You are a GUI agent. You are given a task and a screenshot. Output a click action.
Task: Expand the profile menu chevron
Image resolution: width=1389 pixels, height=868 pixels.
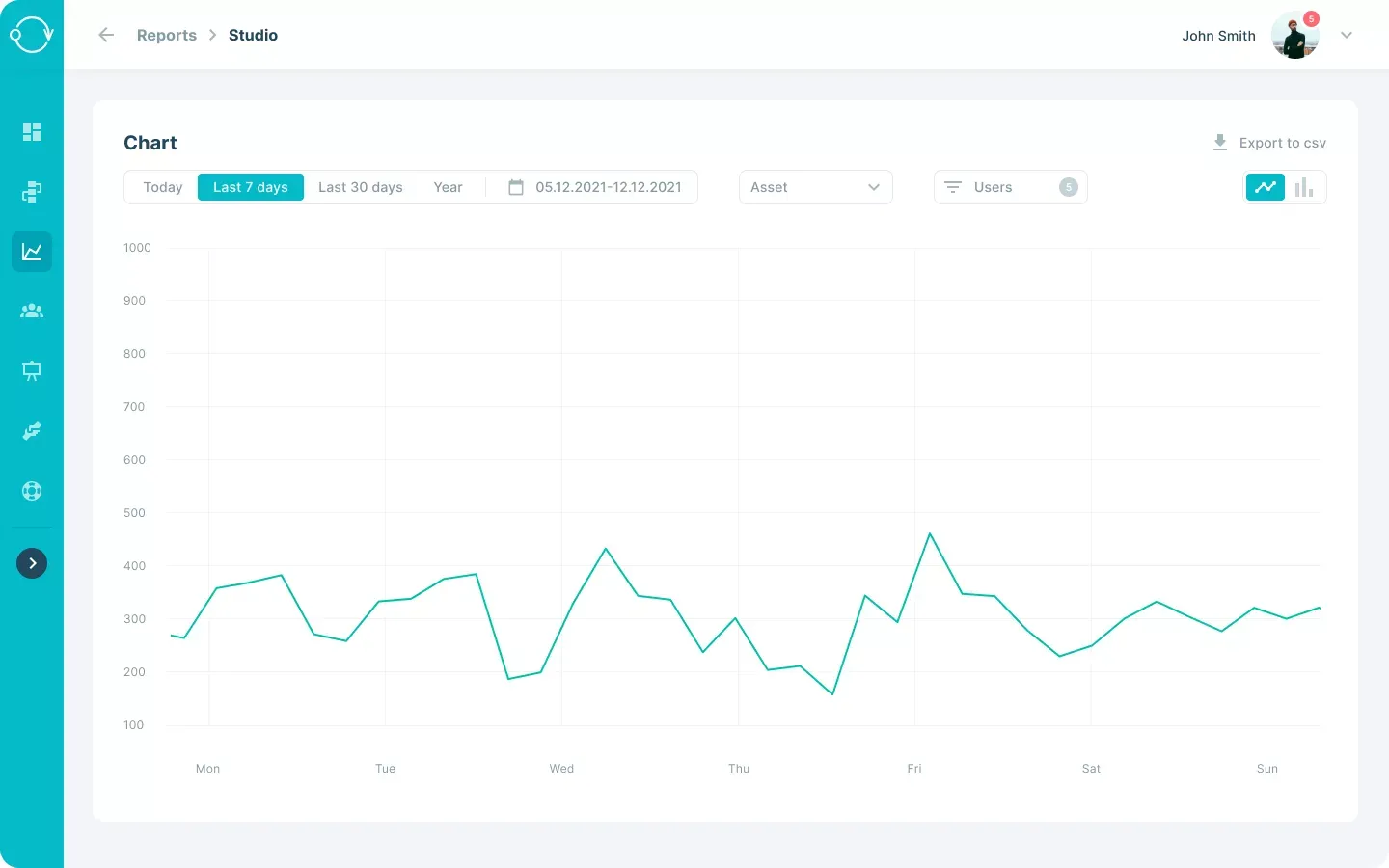(x=1347, y=35)
